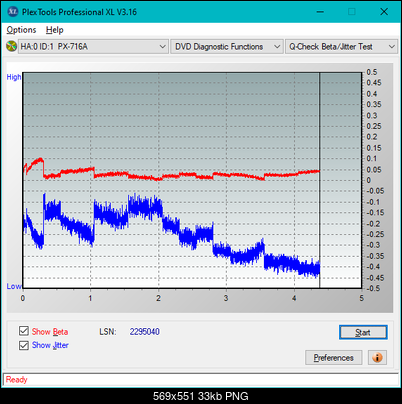The width and height of the screenshot is (402, 404).
Task: Open the DVD Diagnostic Functions dropdown
Action: coord(227,47)
